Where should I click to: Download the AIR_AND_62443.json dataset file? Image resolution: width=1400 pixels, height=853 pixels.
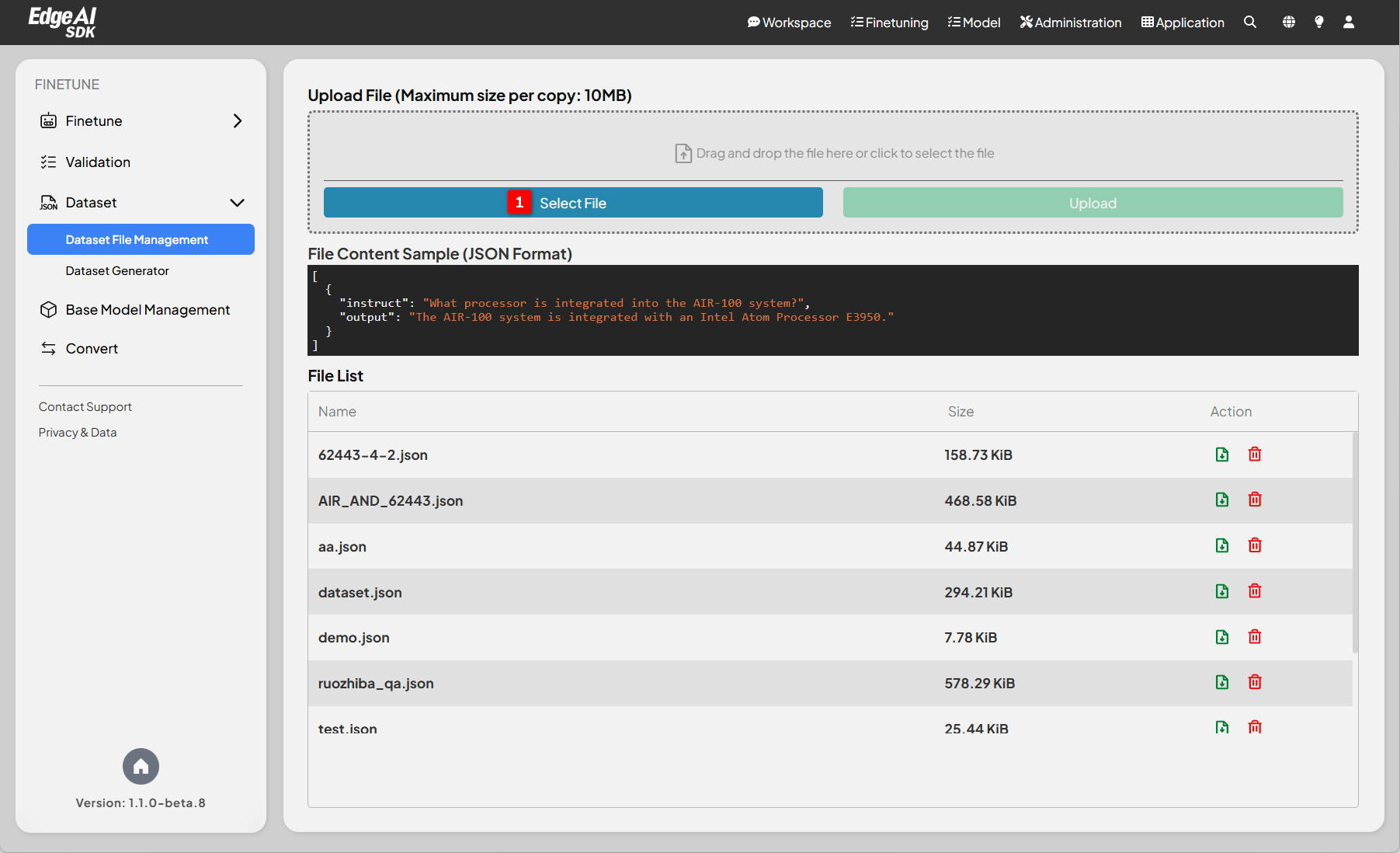click(1221, 500)
